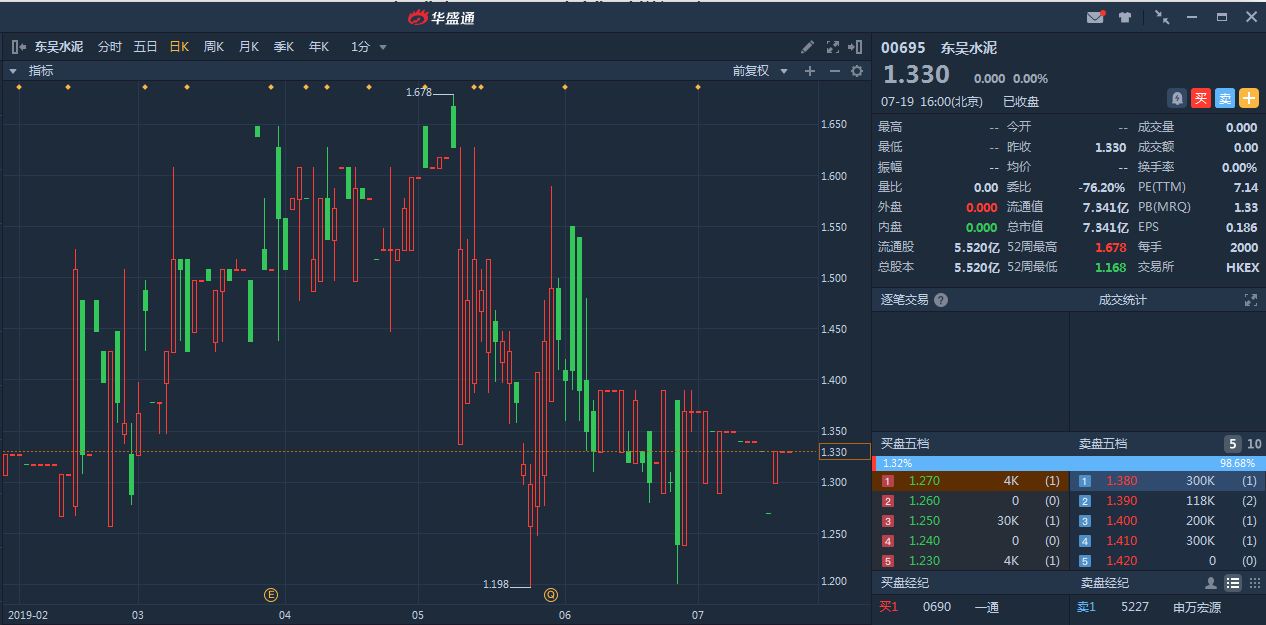
Task: Collapse left panel via the bracket-arrow icon
Action: click(18, 47)
